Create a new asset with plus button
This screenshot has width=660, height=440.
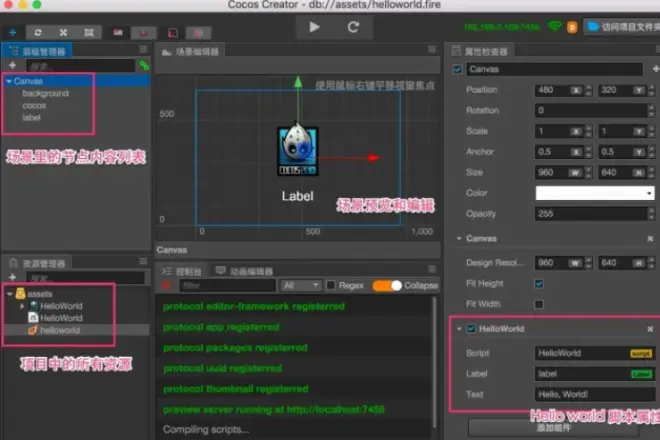point(12,277)
